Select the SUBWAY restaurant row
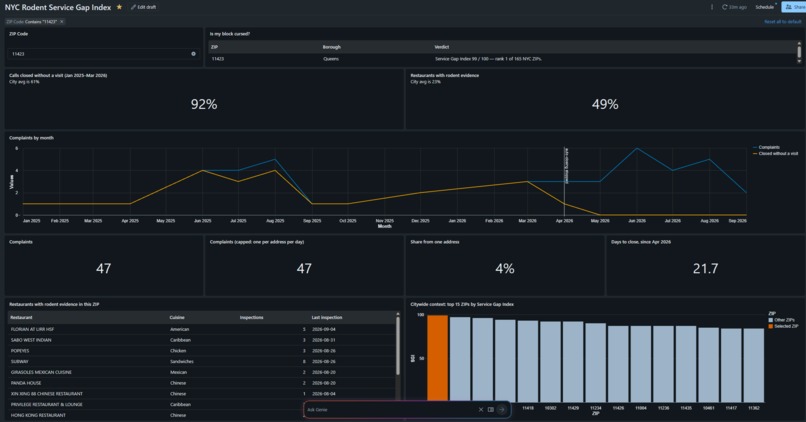The image size is (806, 422). click(202, 361)
